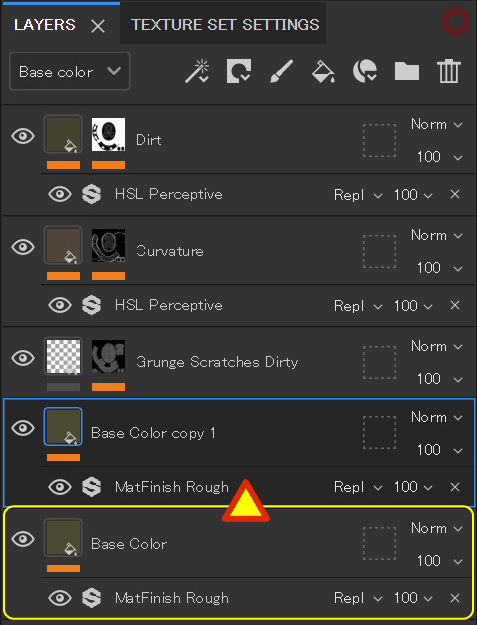Click the add mask icon in toolbar
The height and width of the screenshot is (625, 477).
[239, 71]
